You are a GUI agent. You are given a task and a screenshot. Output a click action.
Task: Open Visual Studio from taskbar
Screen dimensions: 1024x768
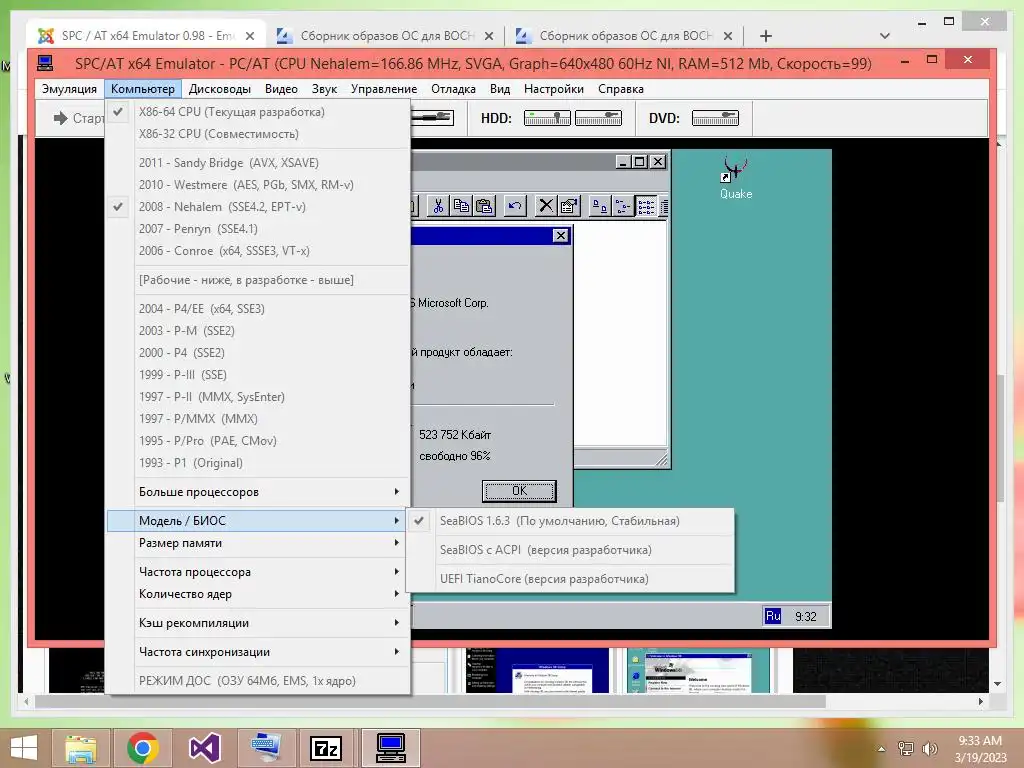coord(204,748)
